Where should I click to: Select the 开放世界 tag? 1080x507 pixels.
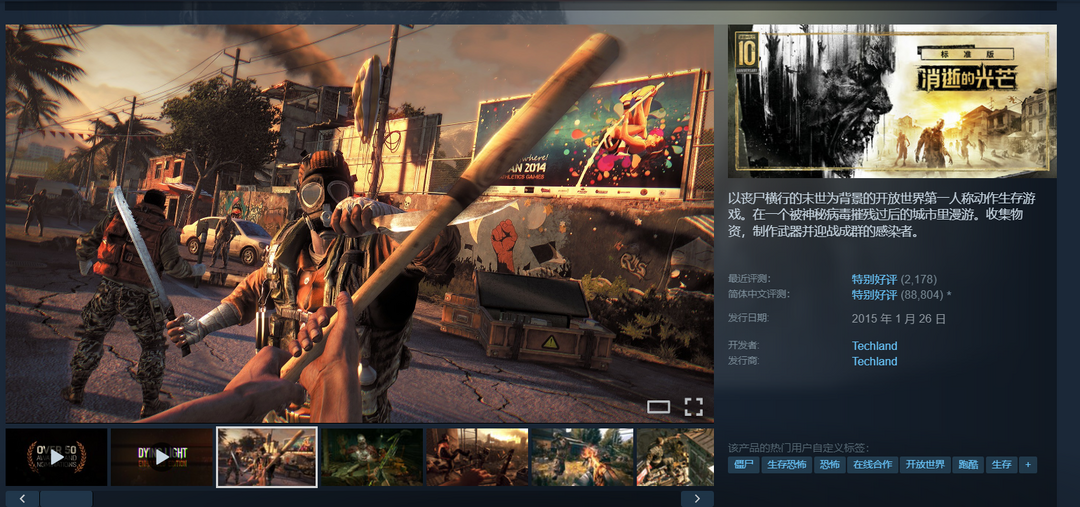click(x=925, y=465)
